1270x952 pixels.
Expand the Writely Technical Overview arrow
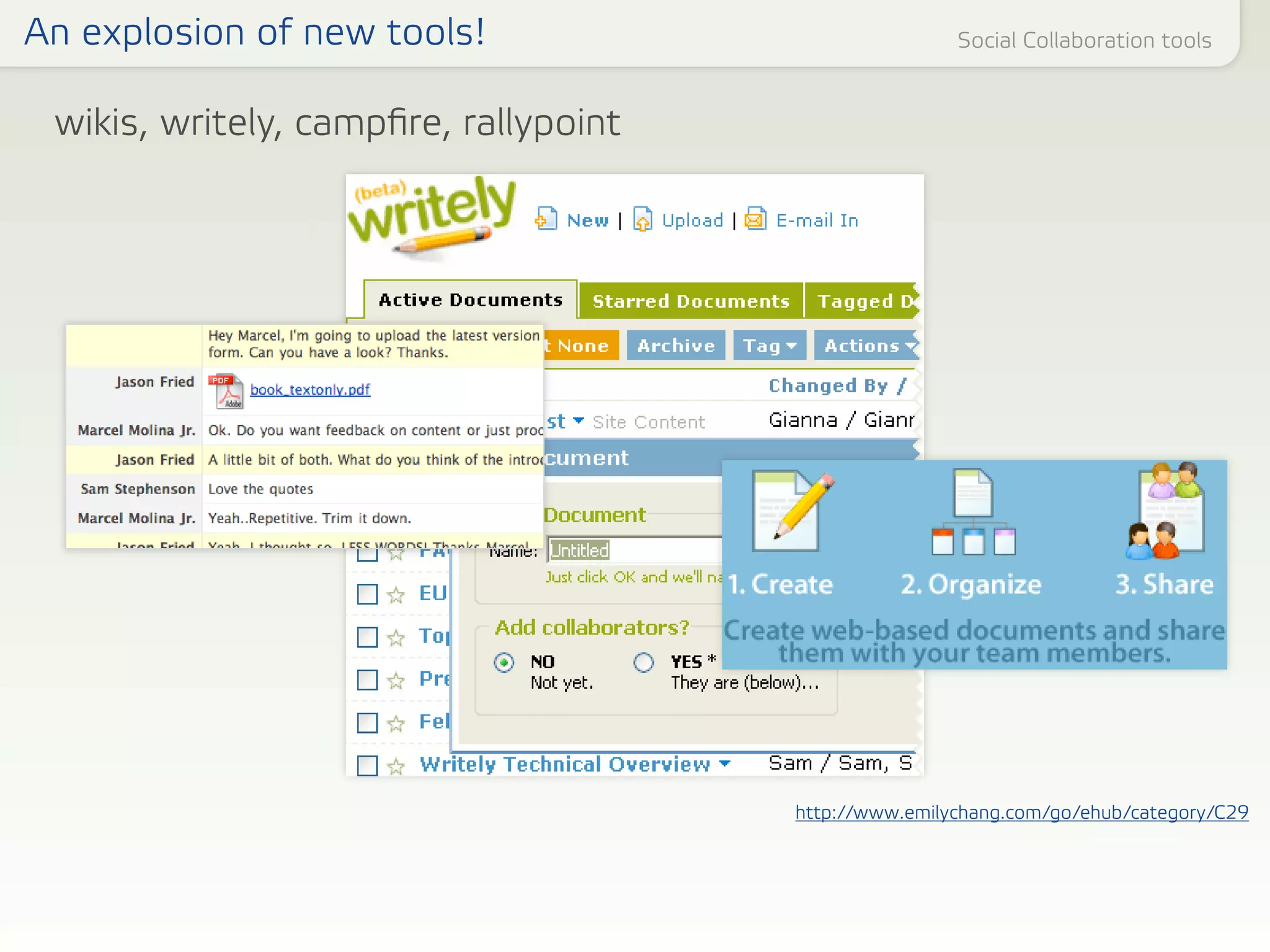724,764
